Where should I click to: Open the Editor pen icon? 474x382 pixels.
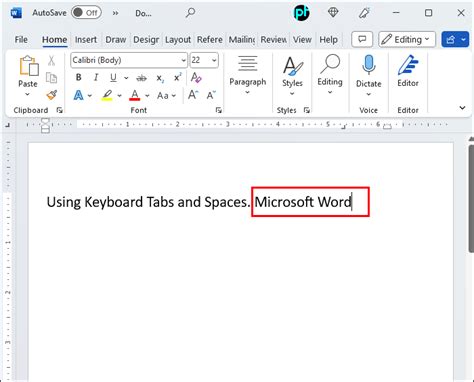click(408, 71)
